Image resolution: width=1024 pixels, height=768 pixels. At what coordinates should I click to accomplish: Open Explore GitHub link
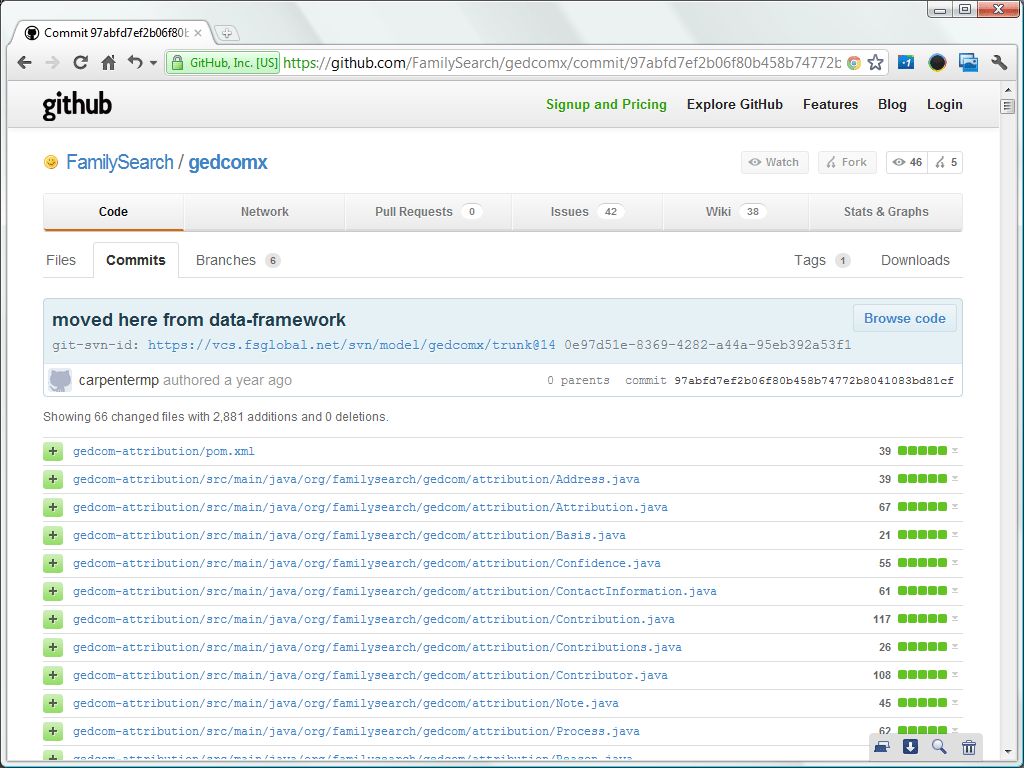click(x=735, y=104)
